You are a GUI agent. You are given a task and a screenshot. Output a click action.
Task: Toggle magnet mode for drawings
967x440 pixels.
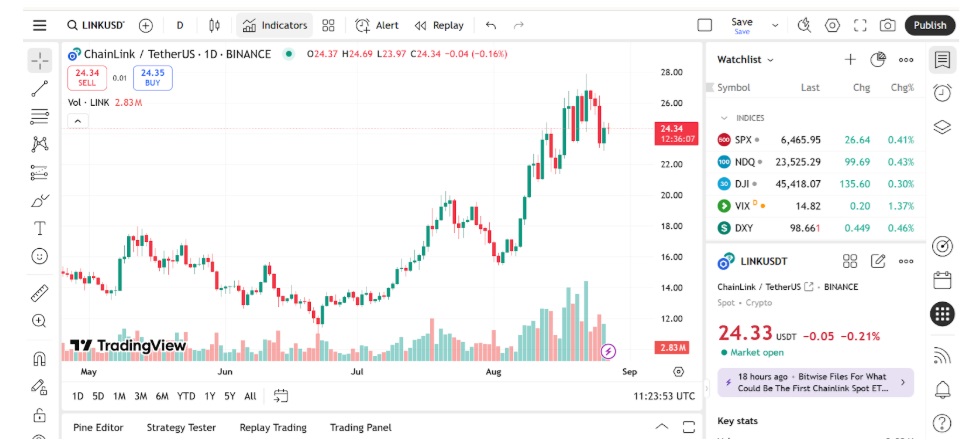[39, 359]
